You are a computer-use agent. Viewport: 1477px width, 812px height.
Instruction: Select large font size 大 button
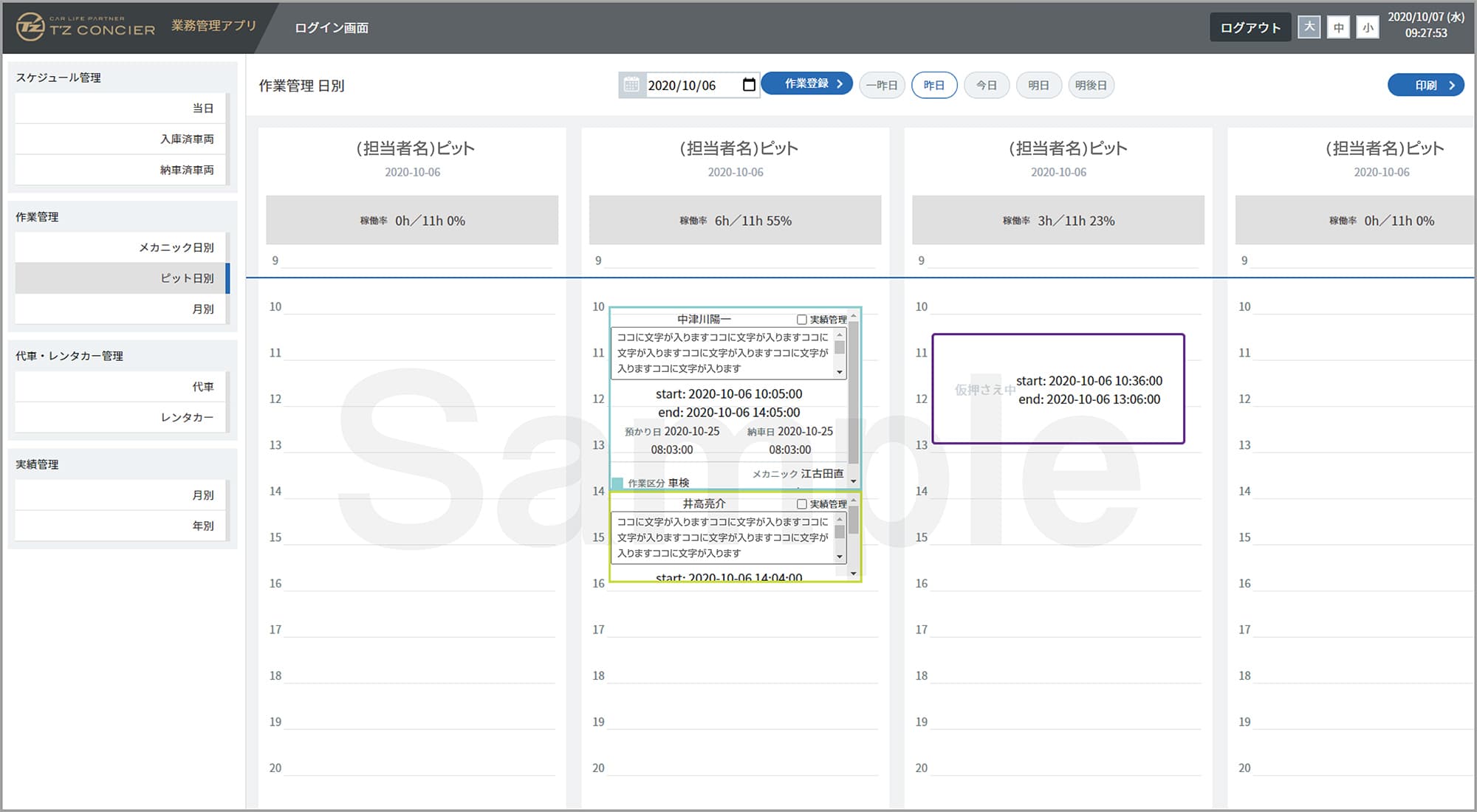1309,27
